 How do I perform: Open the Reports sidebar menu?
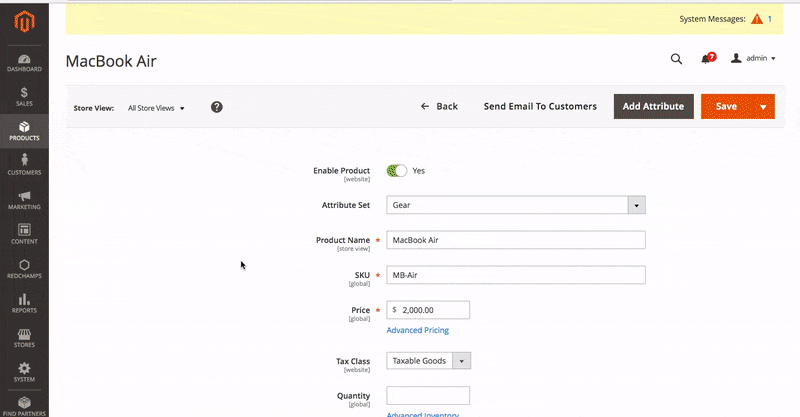click(x=24, y=303)
